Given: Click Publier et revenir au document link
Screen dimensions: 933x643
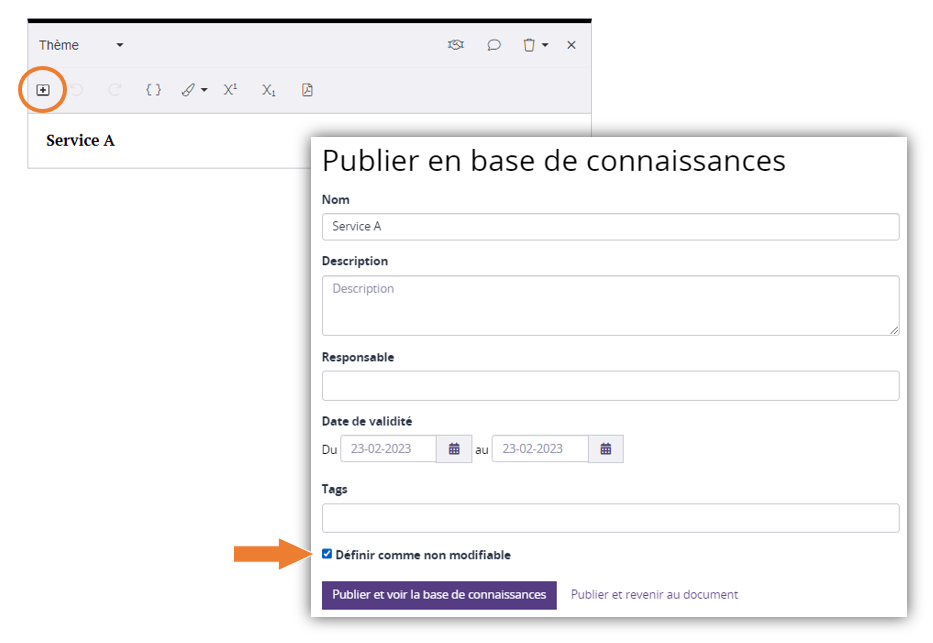Looking at the screenshot, I should [654, 594].
